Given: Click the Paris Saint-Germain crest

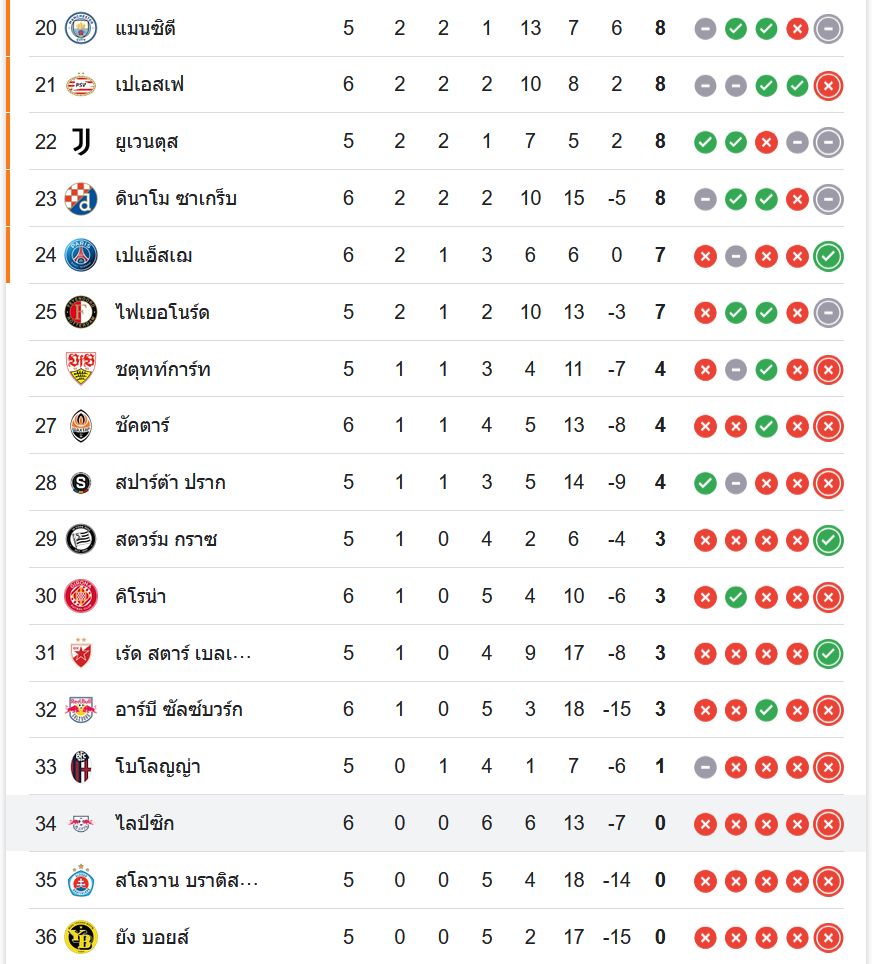Looking at the screenshot, I should tap(81, 256).
